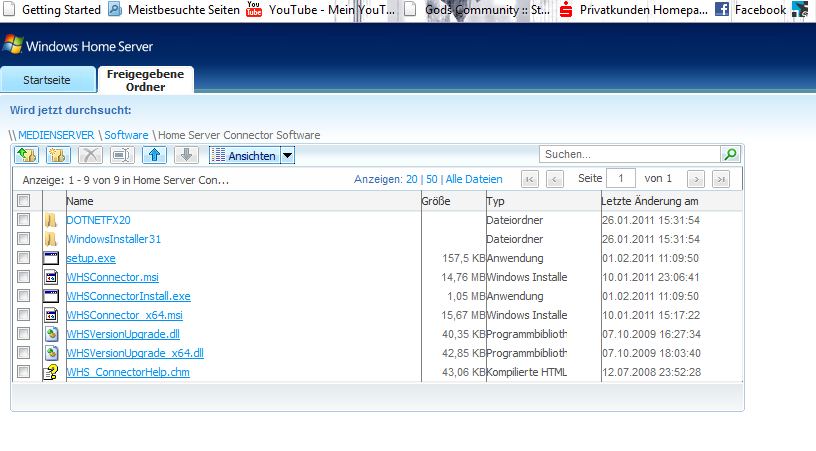
Task: Click the new folder toolbar icon
Action: click(58, 155)
